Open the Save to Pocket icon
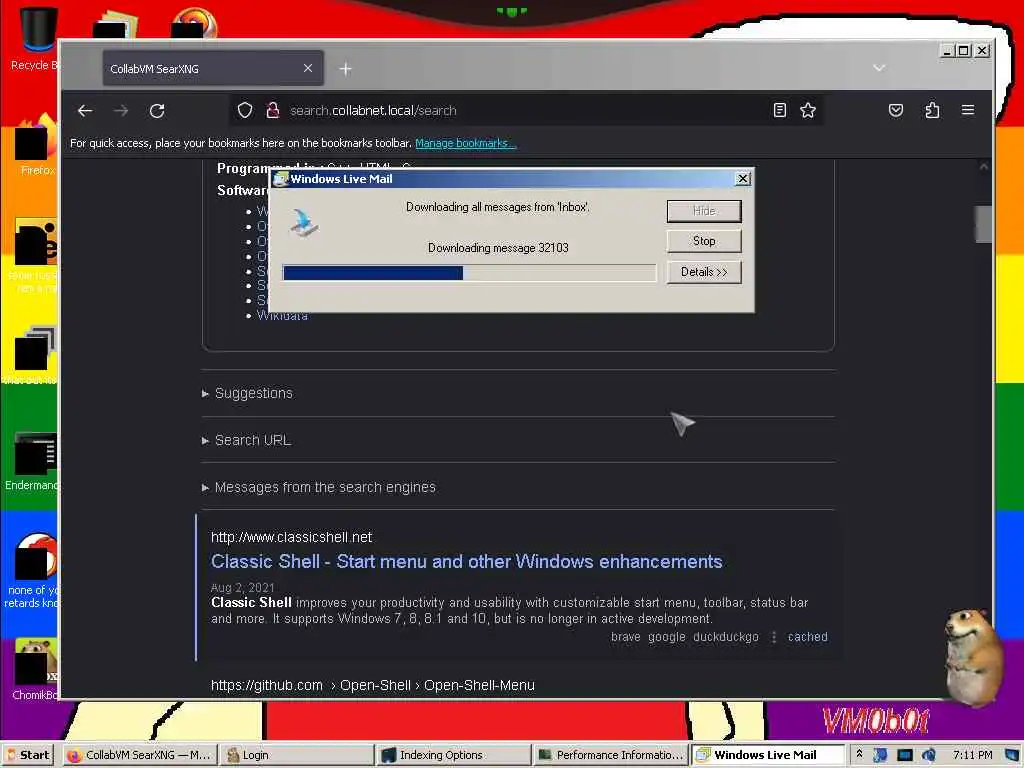1024x768 pixels. (x=896, y=110)
